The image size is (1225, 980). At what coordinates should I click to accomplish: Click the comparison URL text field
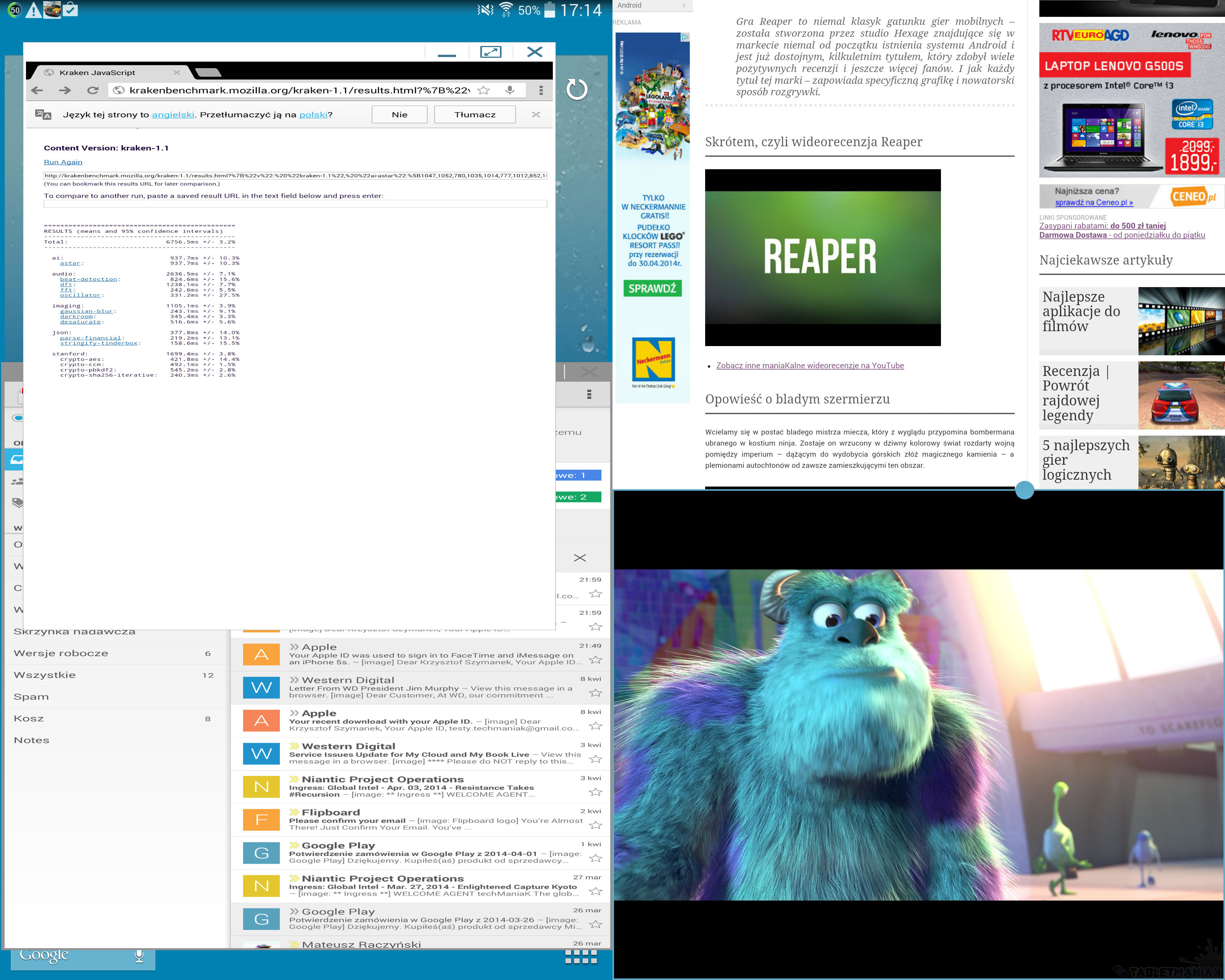[295, 204]
